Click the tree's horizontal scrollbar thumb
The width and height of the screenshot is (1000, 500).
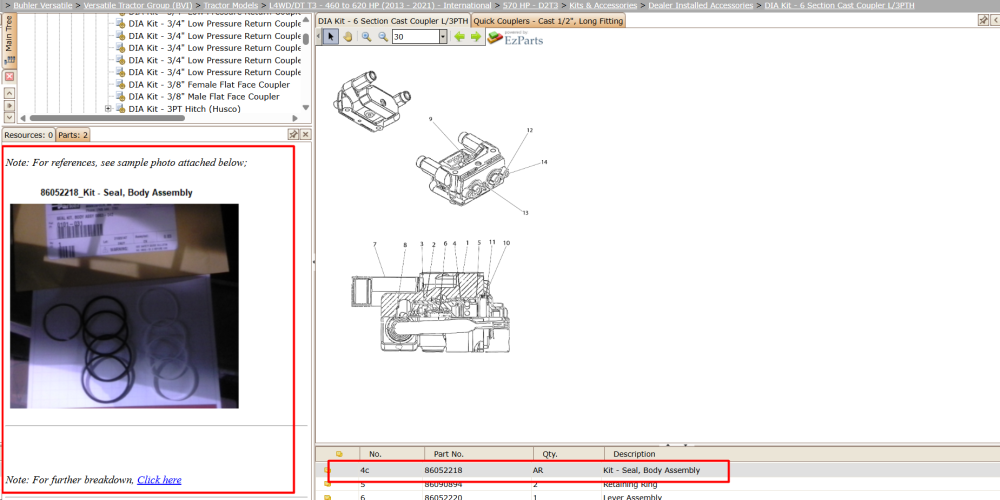pos(107,118)
